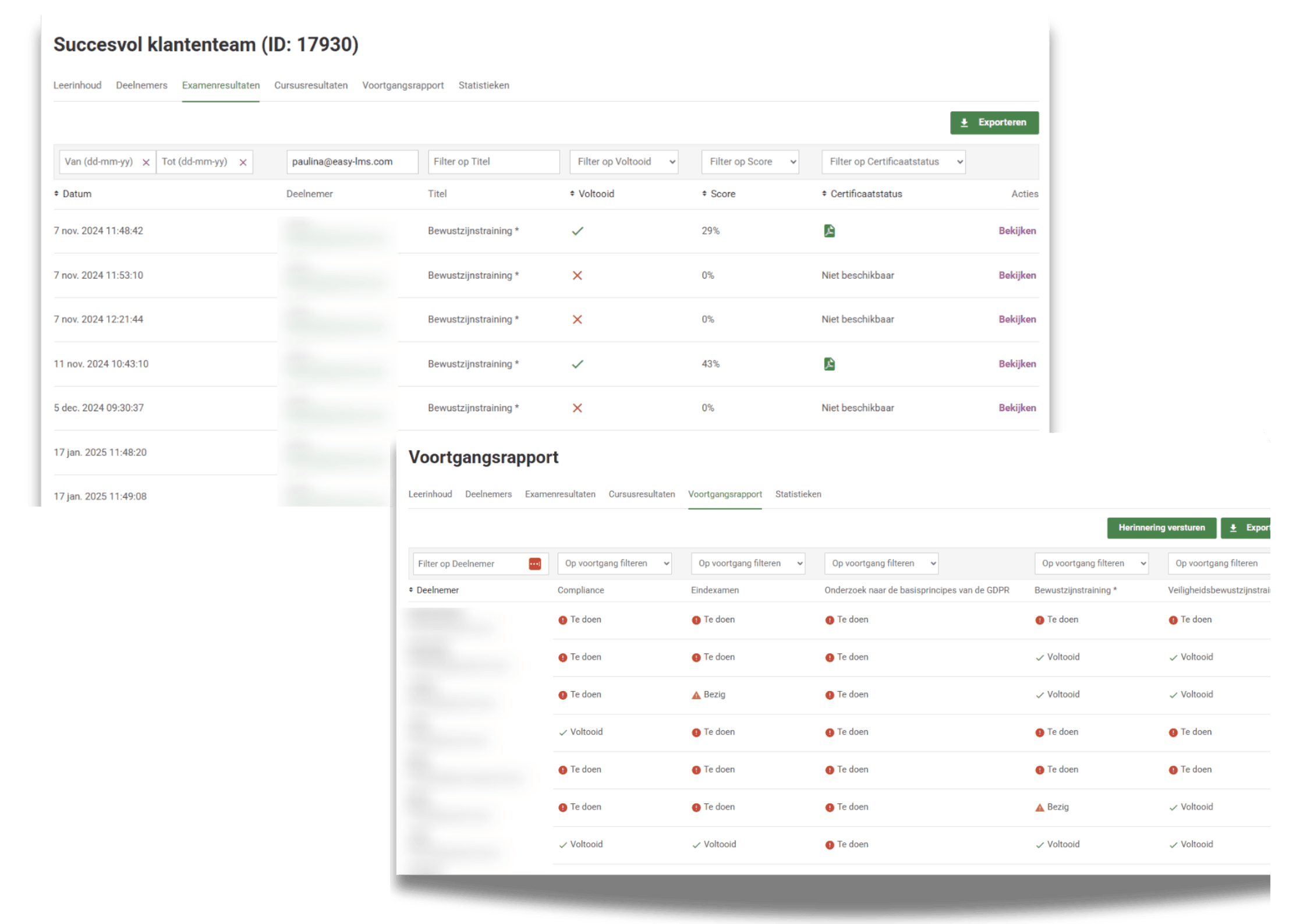Click the green Exporteren button
Viewport: 1307px width, 924px height.
click(x=994, y=123)
